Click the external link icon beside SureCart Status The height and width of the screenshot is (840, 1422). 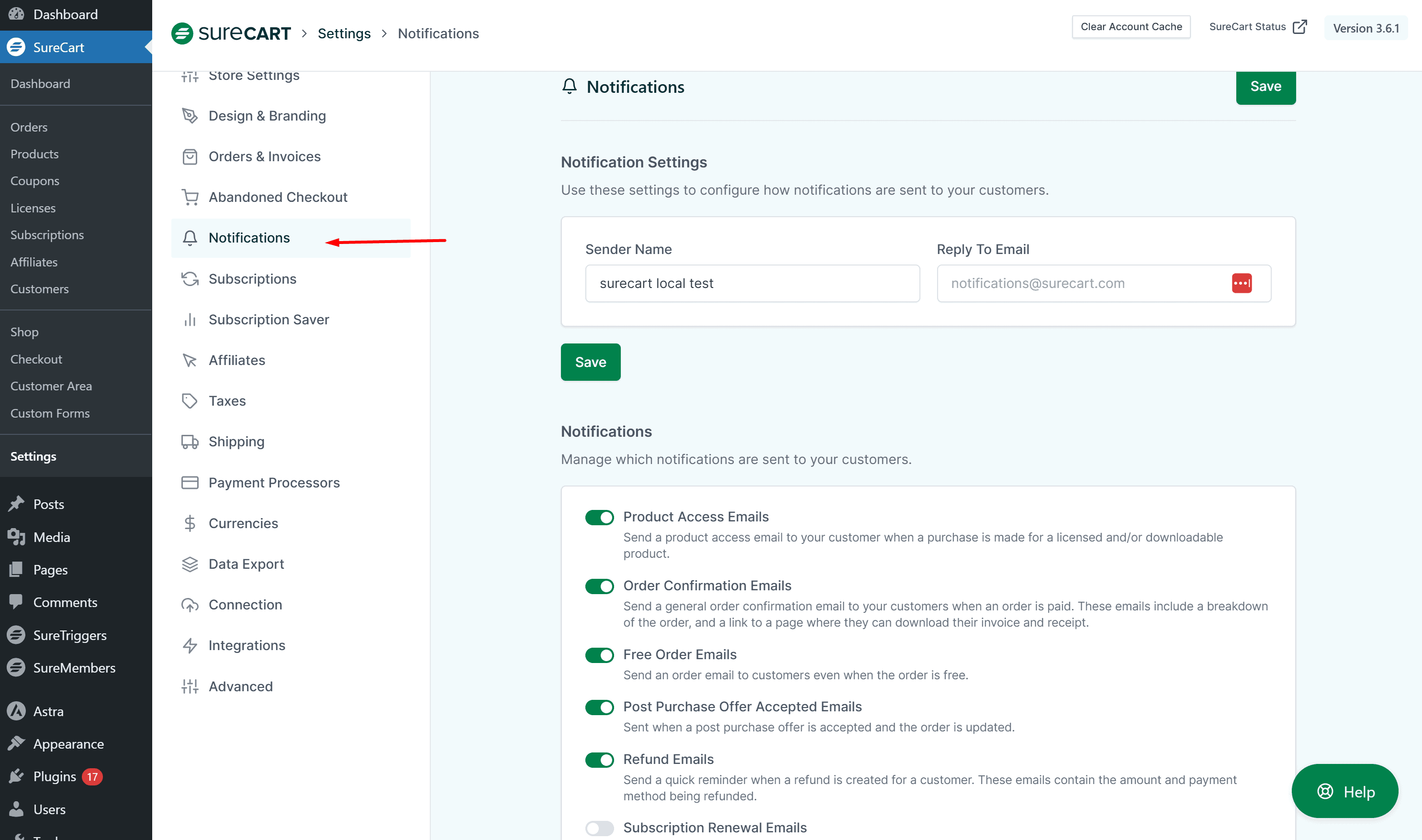[1299, 27]
